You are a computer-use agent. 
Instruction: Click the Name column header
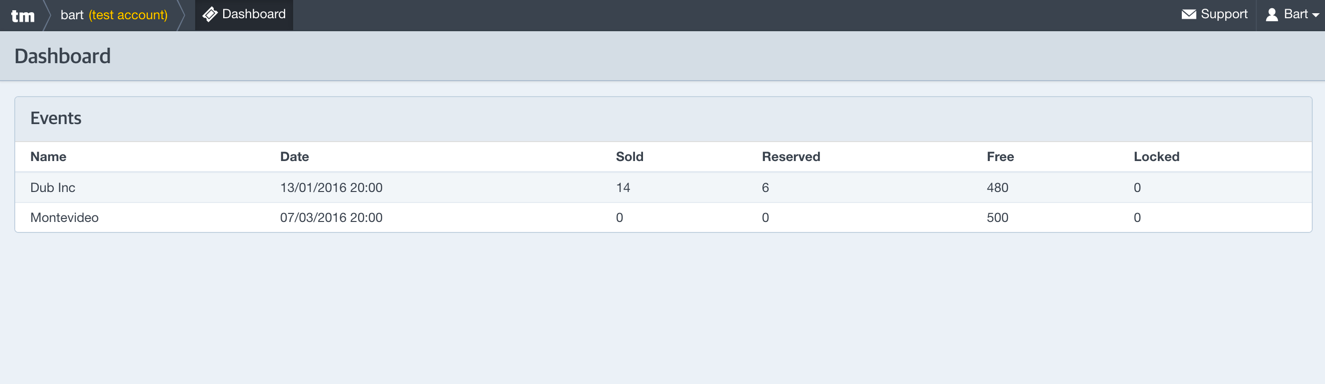[48, 157]
